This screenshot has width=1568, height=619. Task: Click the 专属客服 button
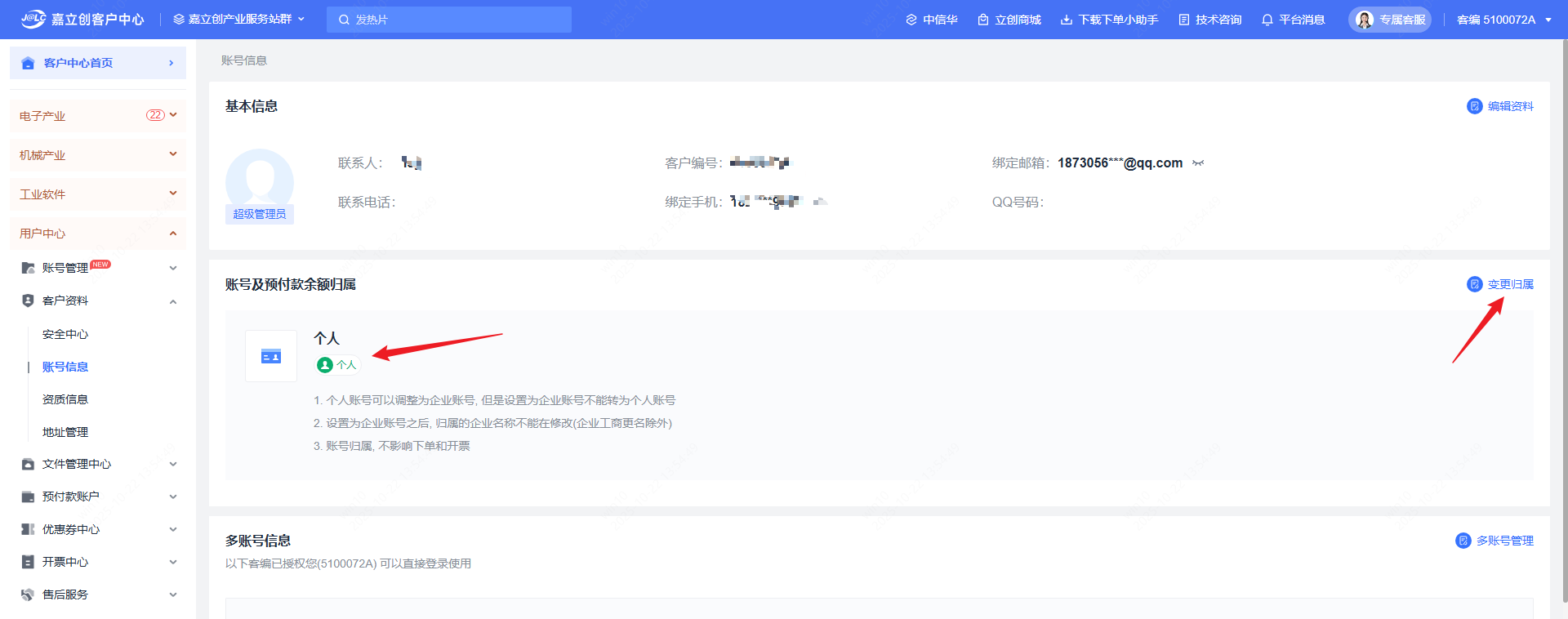(1390, 20)
